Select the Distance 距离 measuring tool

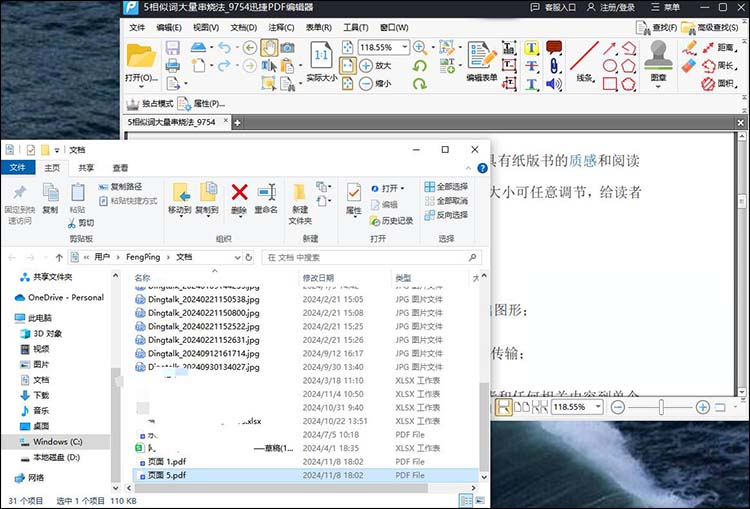(719, 47)
